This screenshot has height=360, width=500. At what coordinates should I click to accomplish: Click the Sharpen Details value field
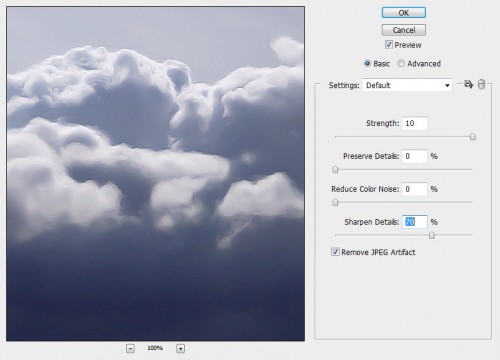tap(415, 222)
